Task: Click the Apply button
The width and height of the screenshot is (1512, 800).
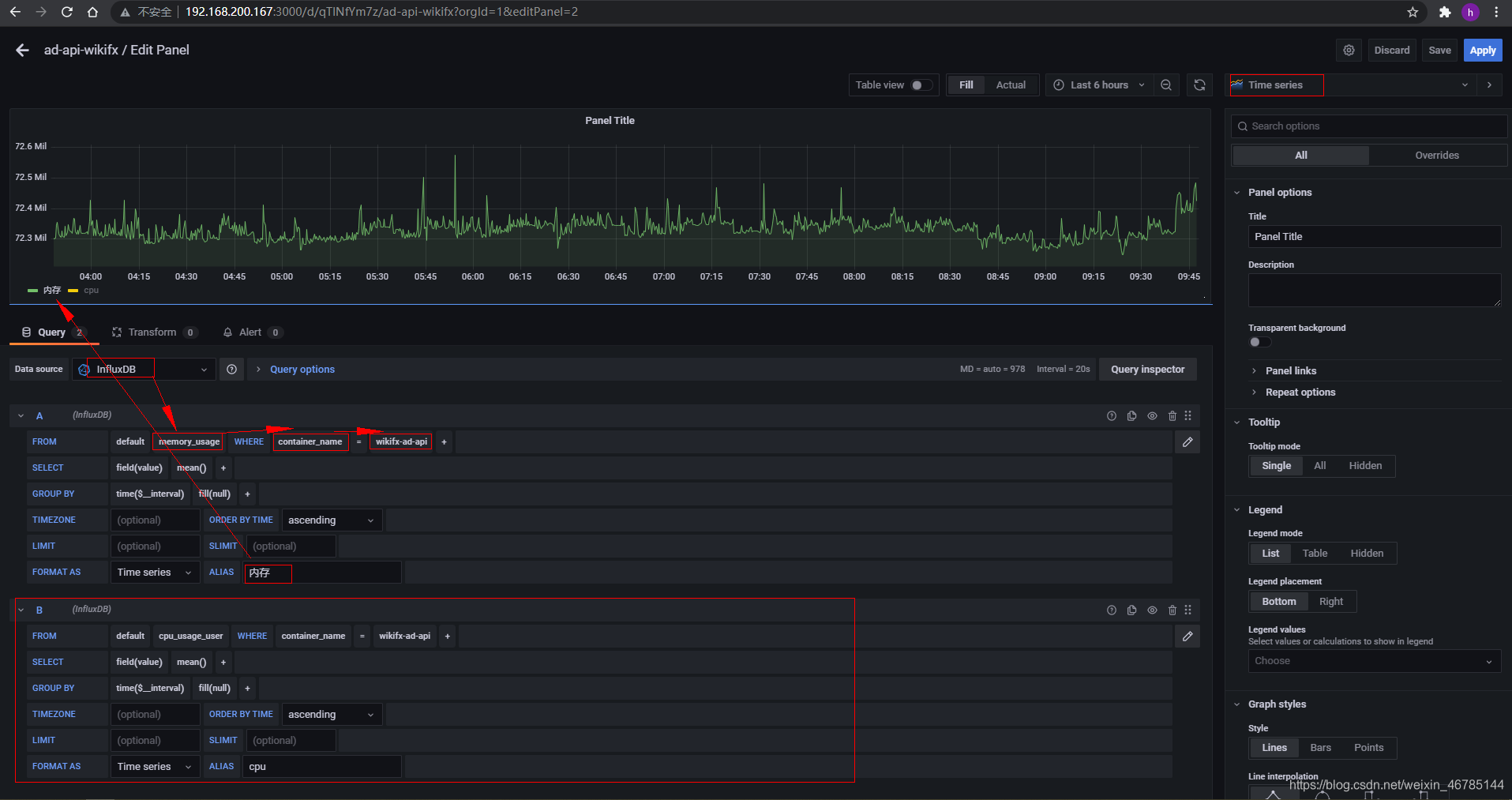Action: tap(1483, 51)
